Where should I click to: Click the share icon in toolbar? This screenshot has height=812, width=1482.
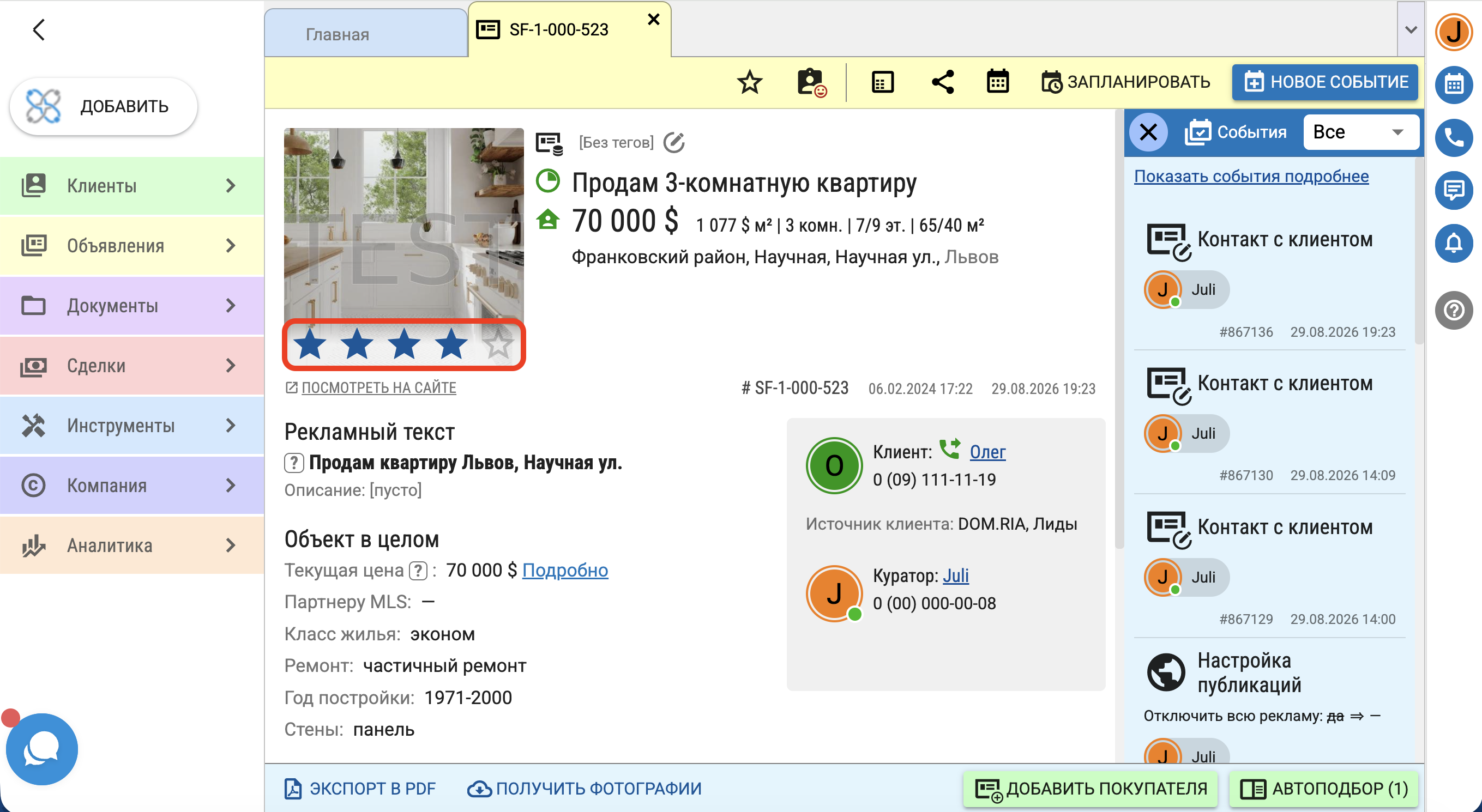943,82
